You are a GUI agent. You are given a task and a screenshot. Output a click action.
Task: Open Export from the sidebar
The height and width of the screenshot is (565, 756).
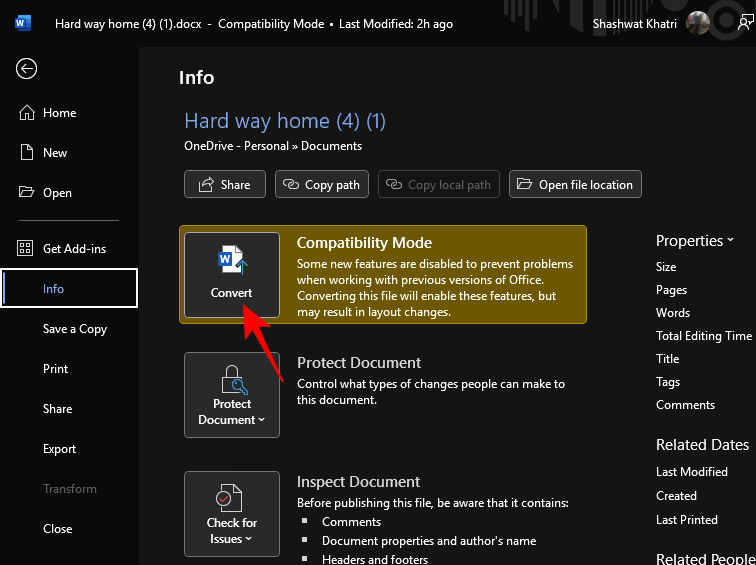point(59,449)
